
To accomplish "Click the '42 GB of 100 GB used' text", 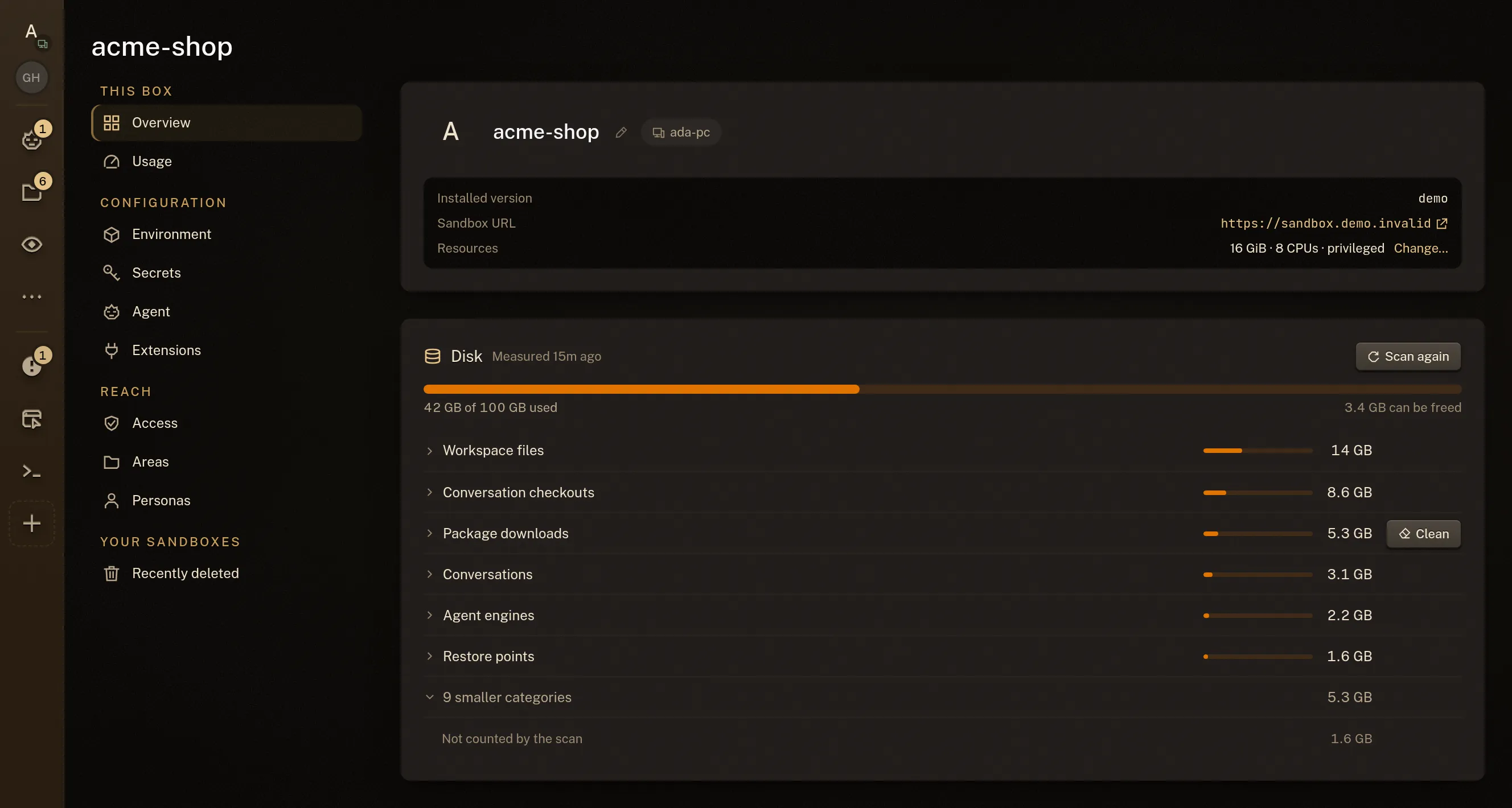I will pyautogui.click(x=491, y=407).
